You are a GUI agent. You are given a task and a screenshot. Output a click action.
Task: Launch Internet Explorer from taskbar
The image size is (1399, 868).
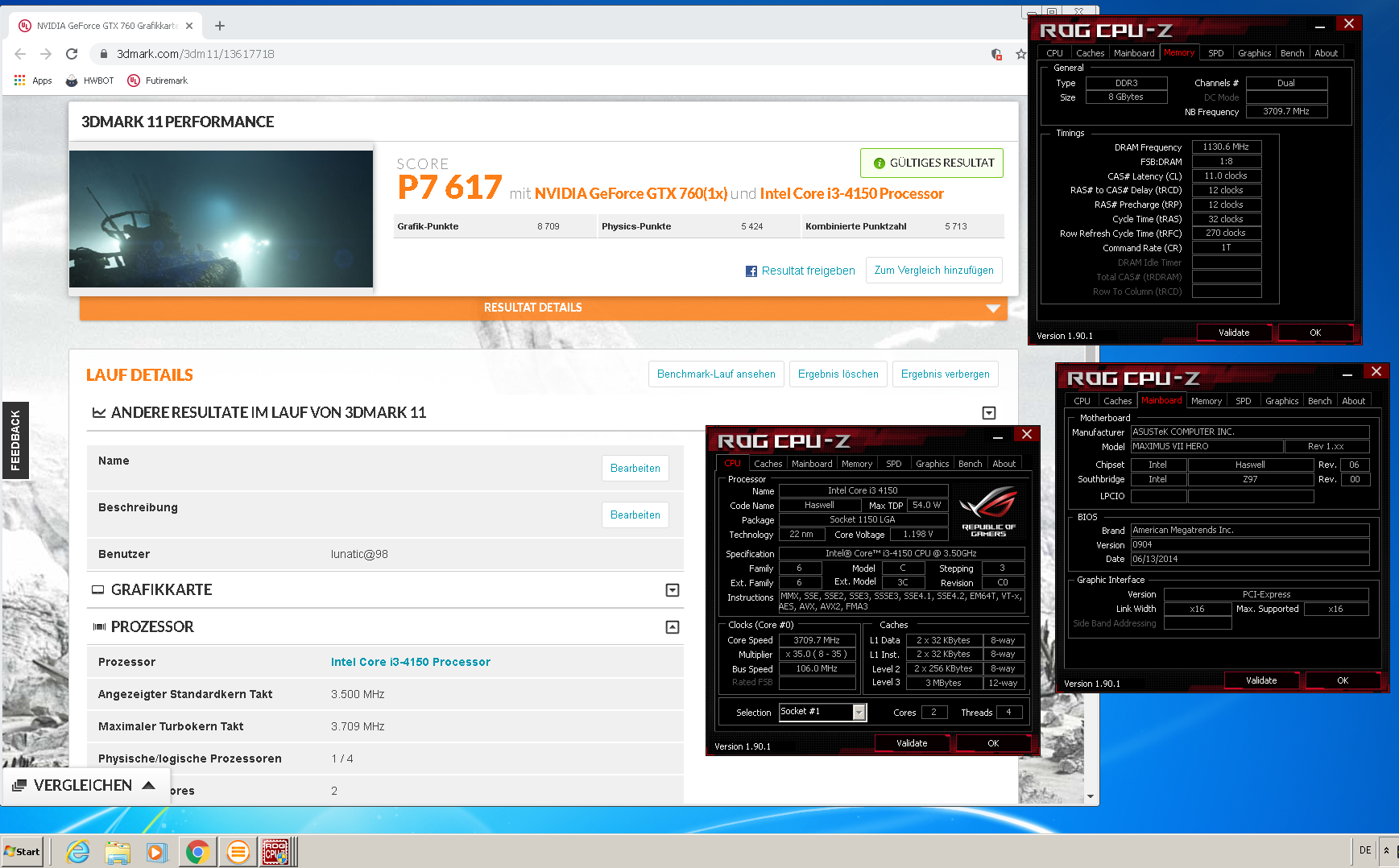[77, 851]
